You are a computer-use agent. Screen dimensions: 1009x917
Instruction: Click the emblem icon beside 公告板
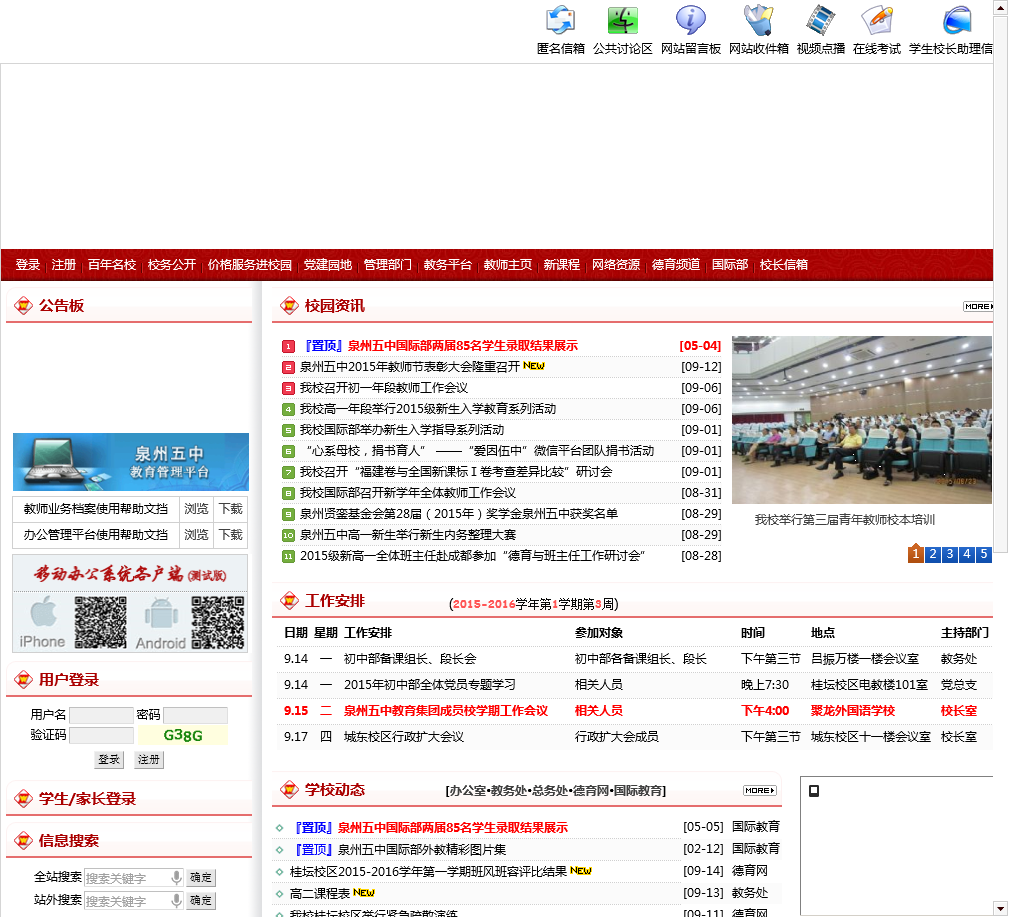[23, 306]
